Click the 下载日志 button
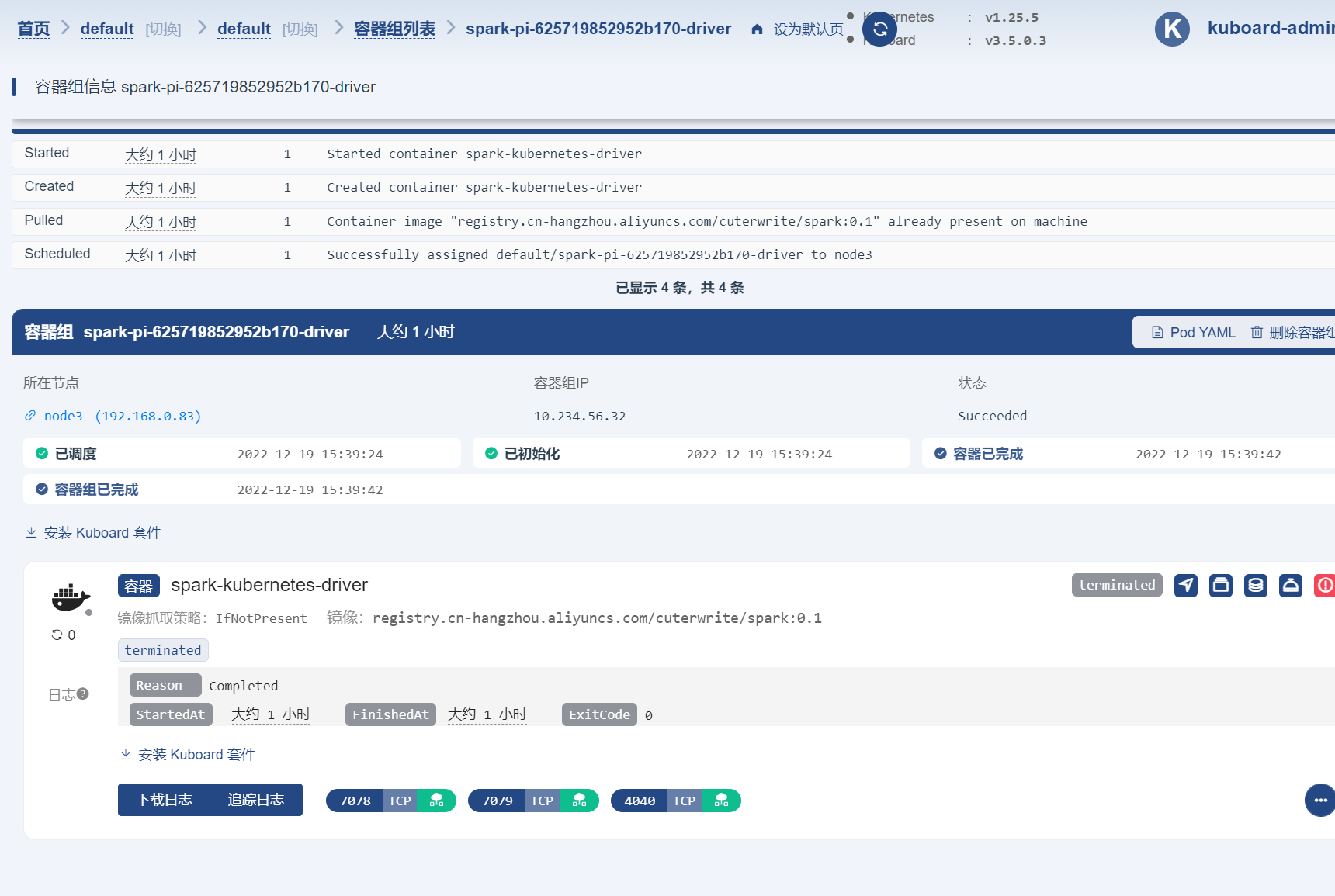The height and width of the screenshot is (896, 1335). [164, 800]
